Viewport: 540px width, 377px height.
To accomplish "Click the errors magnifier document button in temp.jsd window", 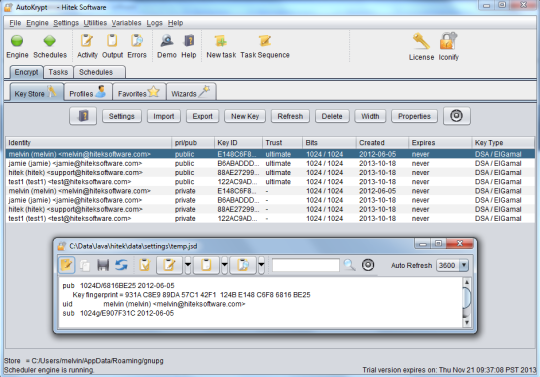I will (243, 265).
